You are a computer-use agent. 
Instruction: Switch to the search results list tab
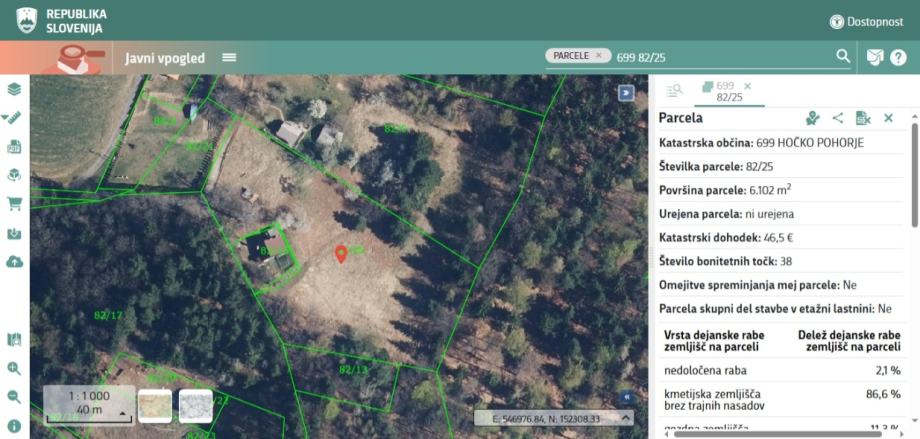[674, 91]
